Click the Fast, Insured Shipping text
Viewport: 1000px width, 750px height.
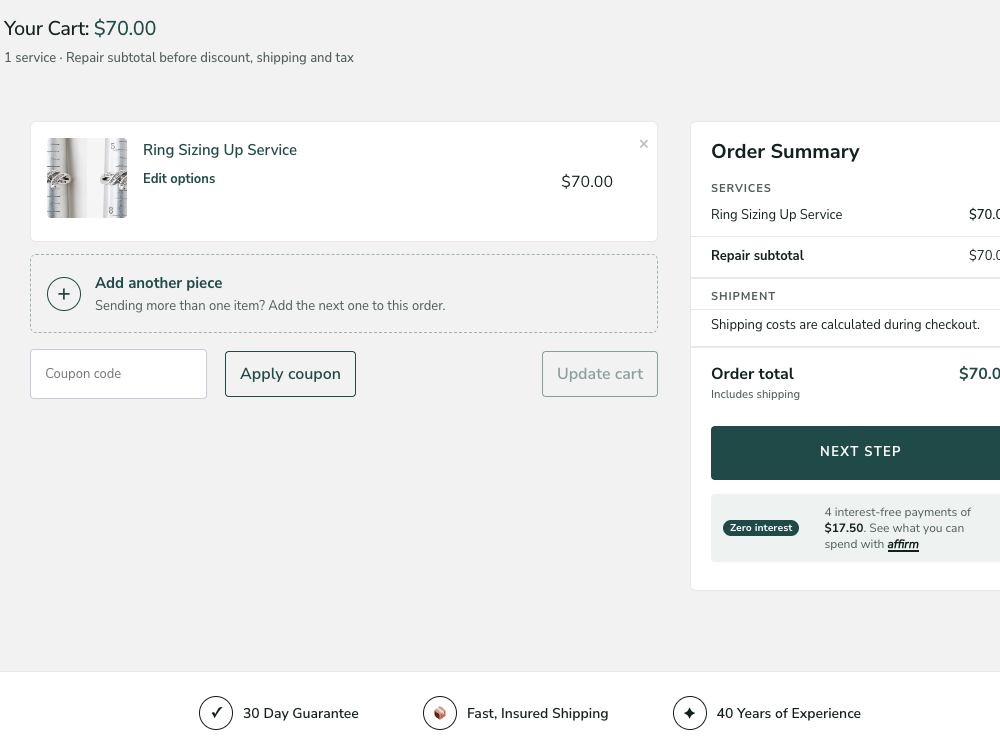pyautogui.click(x=537, y=713)
